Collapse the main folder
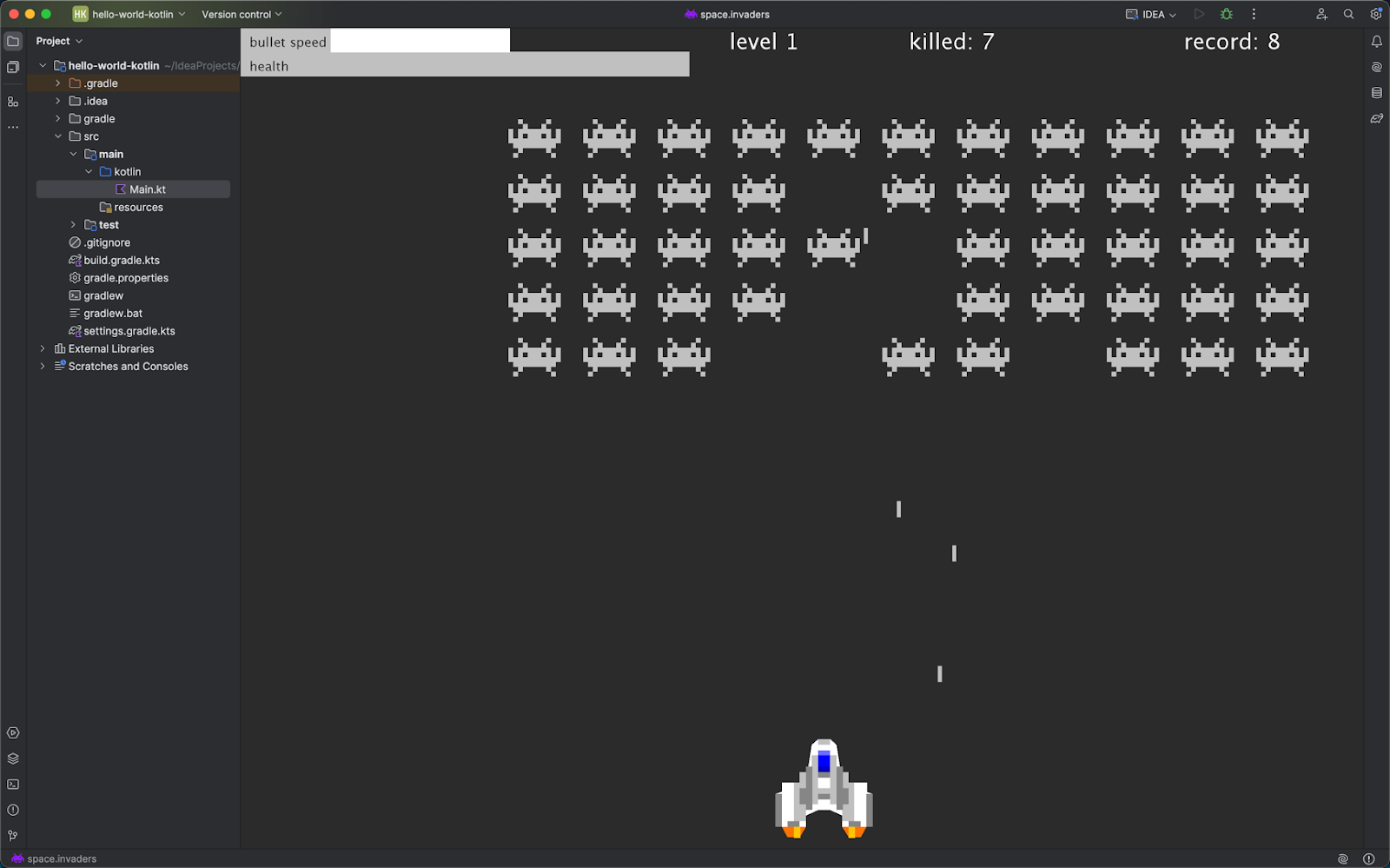 click(73, 154)
